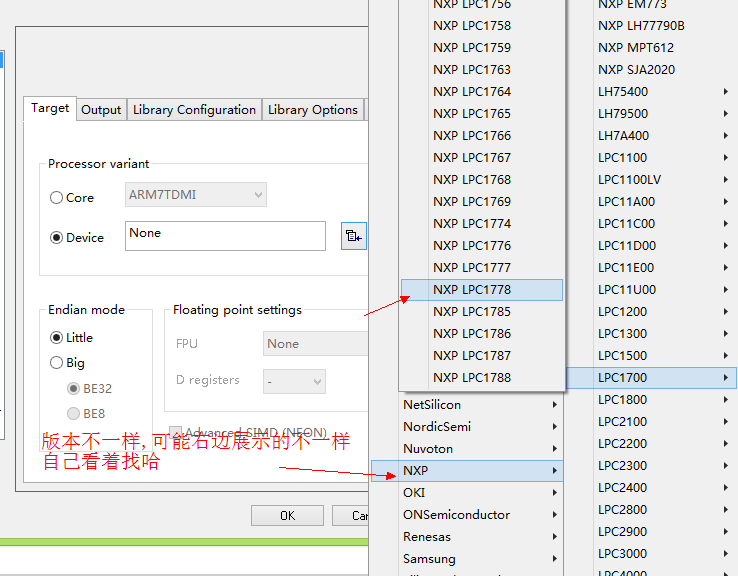
Task: Pick NXP LPC1774 device
Action: click(x=482, y=224)
